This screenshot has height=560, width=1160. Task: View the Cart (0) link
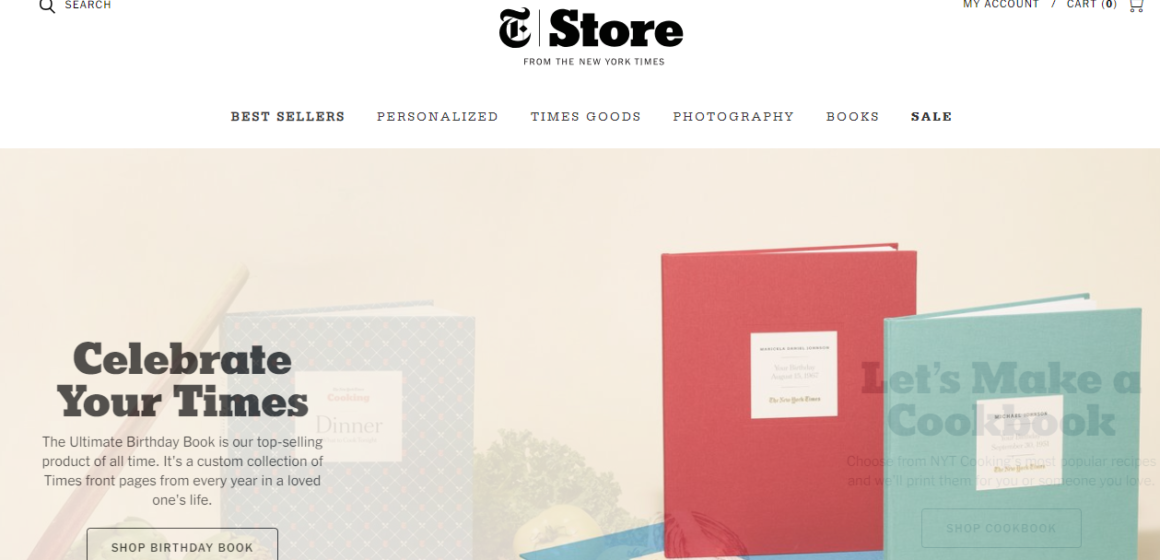click(1091, 4)
